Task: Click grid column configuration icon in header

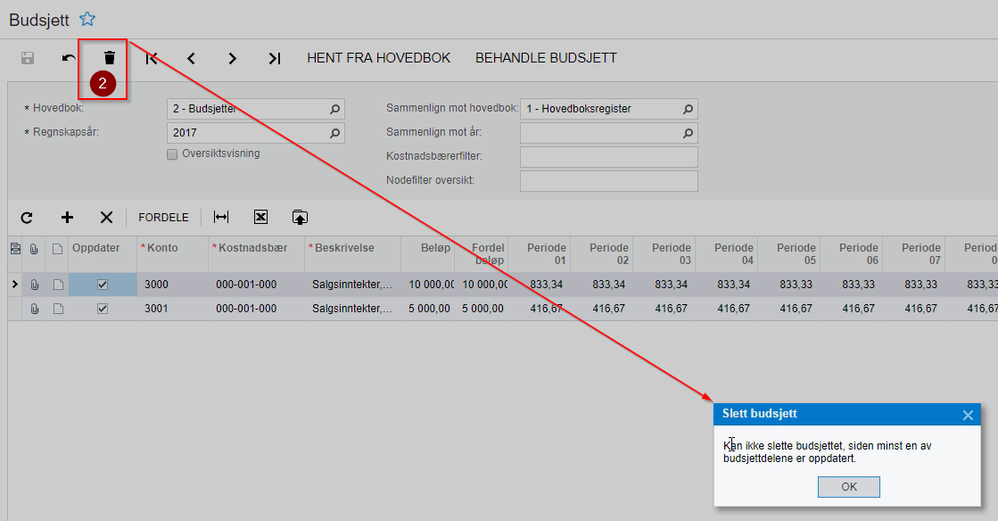Action: pyautogui.click(x=15, y=249)
